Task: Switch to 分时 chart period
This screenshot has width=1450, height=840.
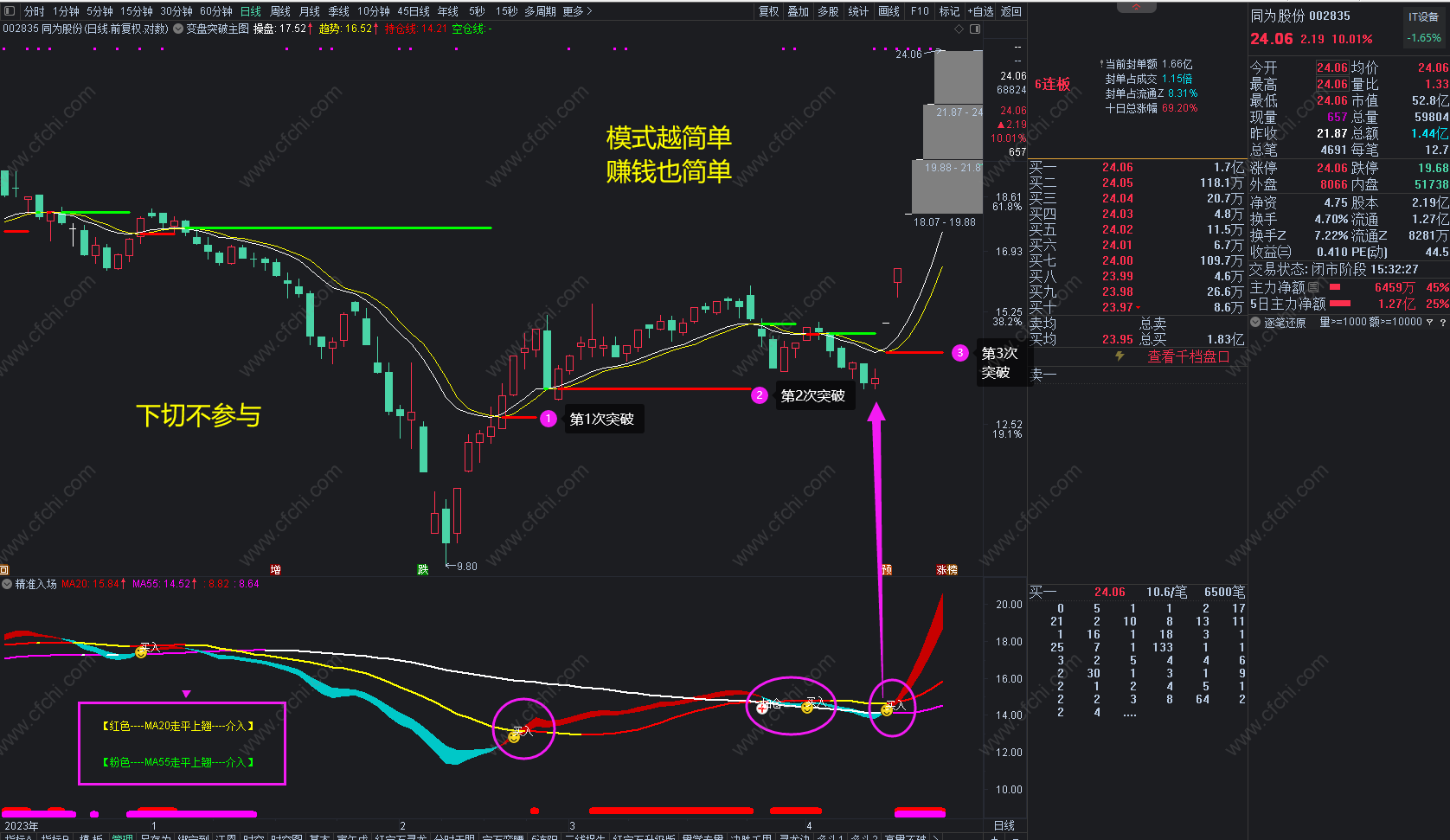Action: click(34, 11)
